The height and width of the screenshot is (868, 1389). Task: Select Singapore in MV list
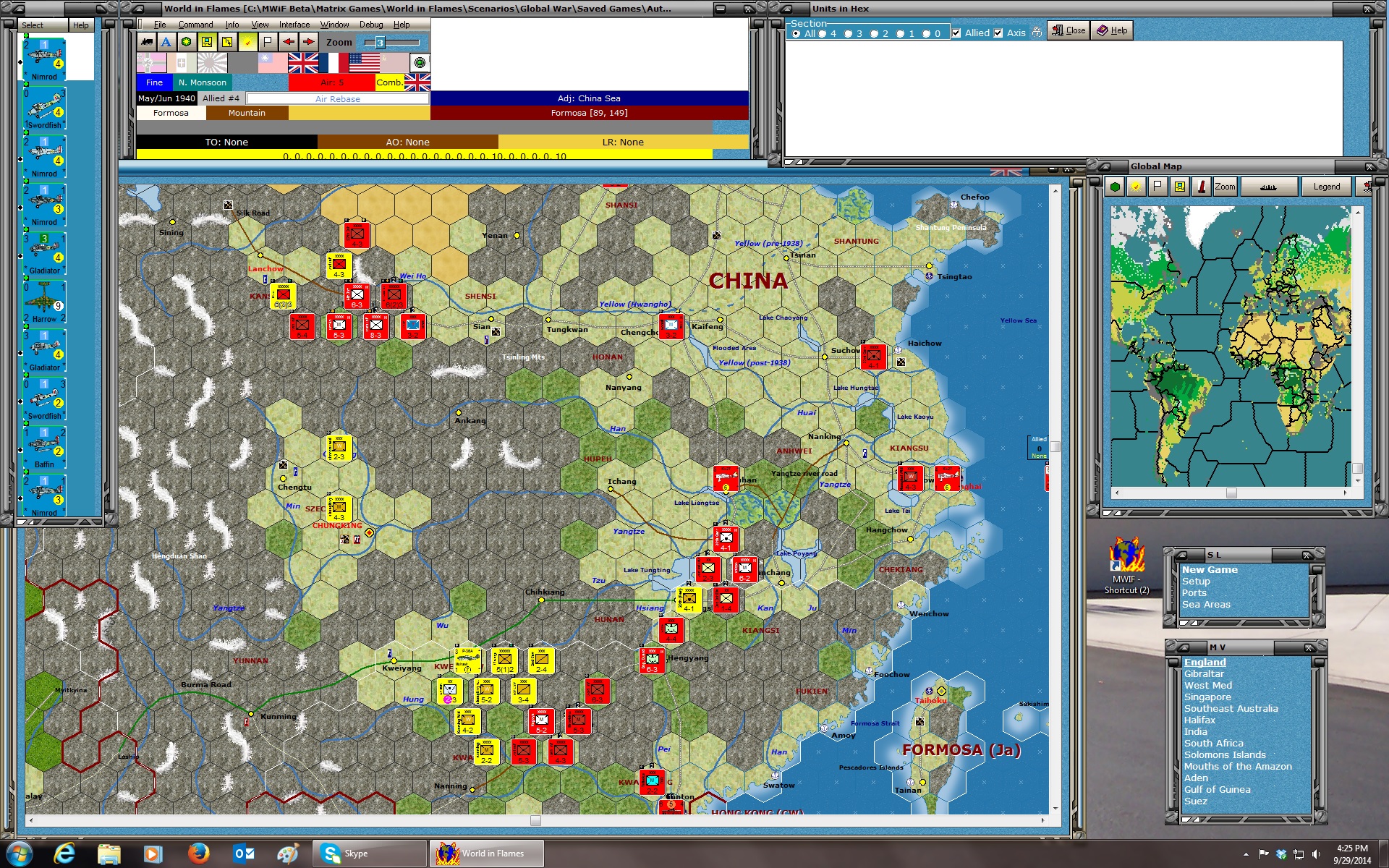tap(1207, 697)
